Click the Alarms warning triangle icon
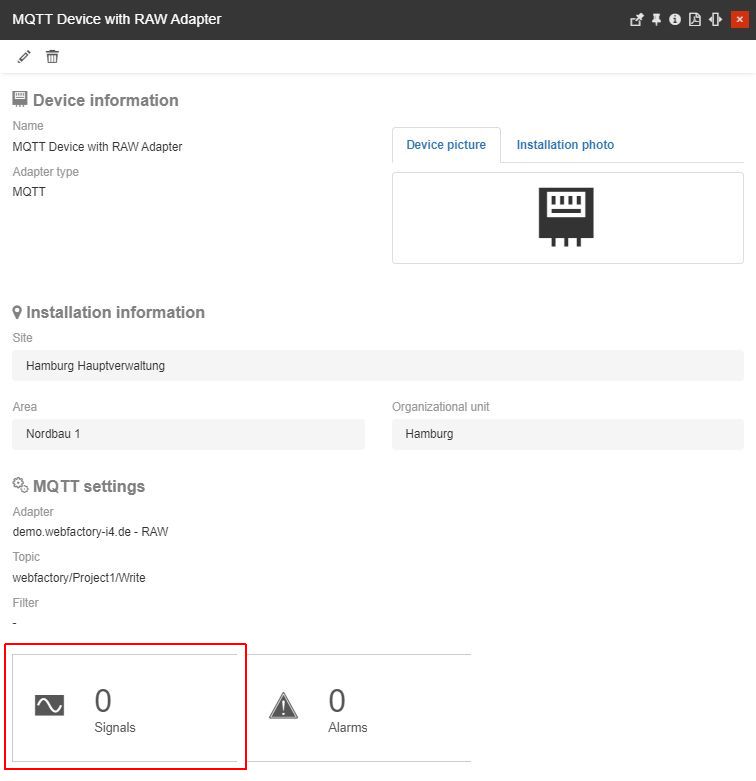Viewport: 756px width, 781px height. tap(283, 705)
